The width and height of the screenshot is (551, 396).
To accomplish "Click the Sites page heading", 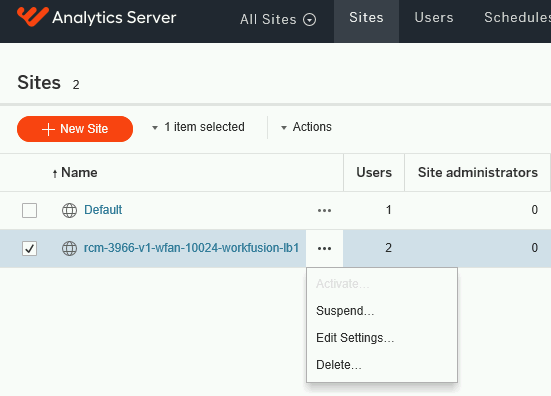I will (x=39, y=83).
